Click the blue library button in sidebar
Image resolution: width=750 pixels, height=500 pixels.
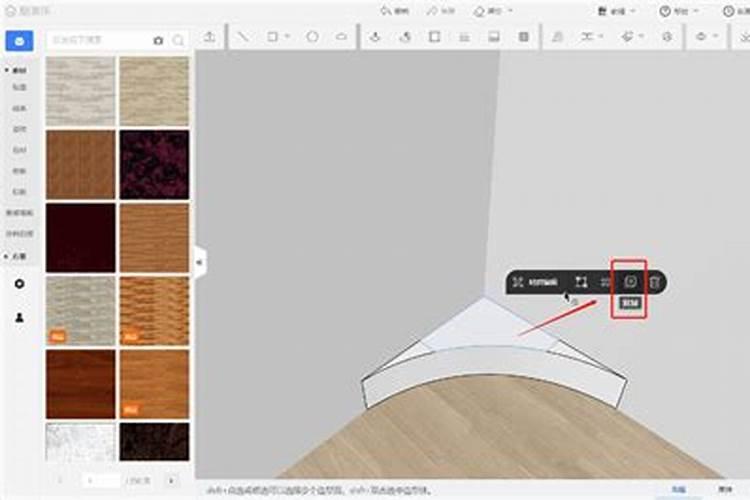tap(19, 41)
